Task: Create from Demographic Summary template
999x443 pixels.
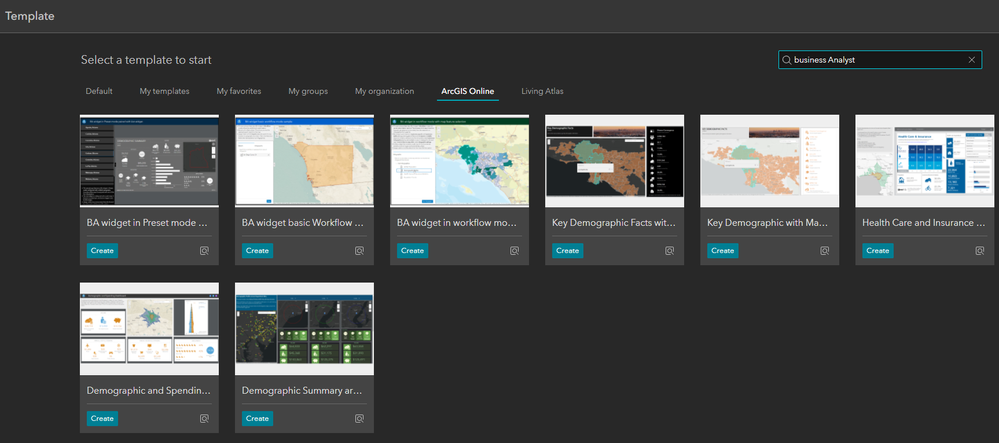Action: click(257, 418)
